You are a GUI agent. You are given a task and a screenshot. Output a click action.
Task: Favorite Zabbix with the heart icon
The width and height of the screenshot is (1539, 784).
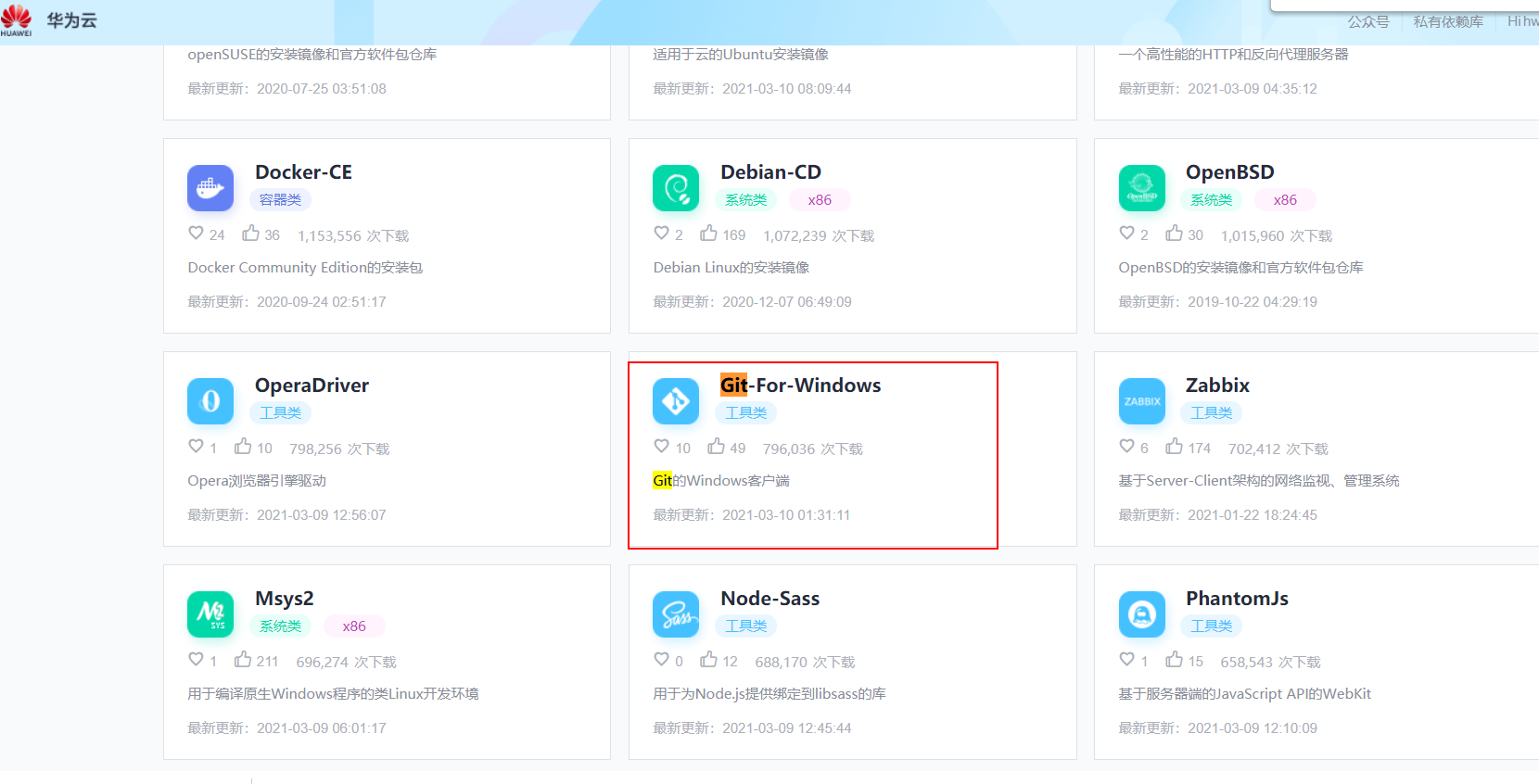point(1126,447)
